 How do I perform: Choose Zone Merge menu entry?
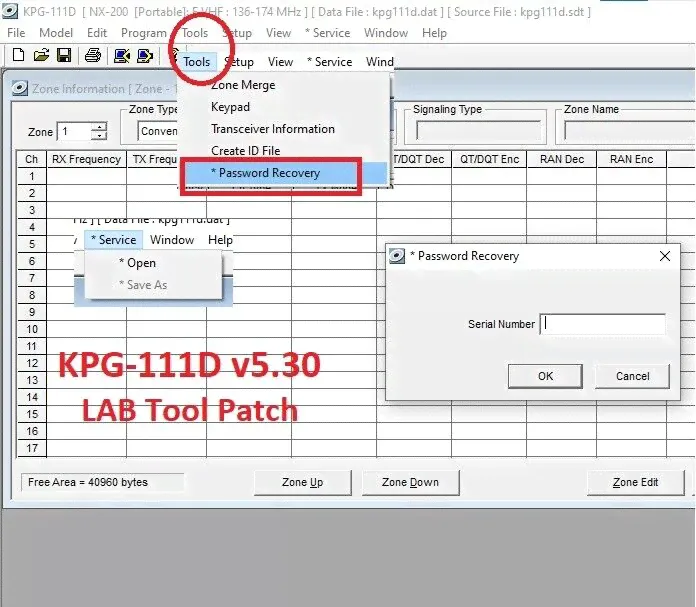pyautogui.click(x=243, y=85)
